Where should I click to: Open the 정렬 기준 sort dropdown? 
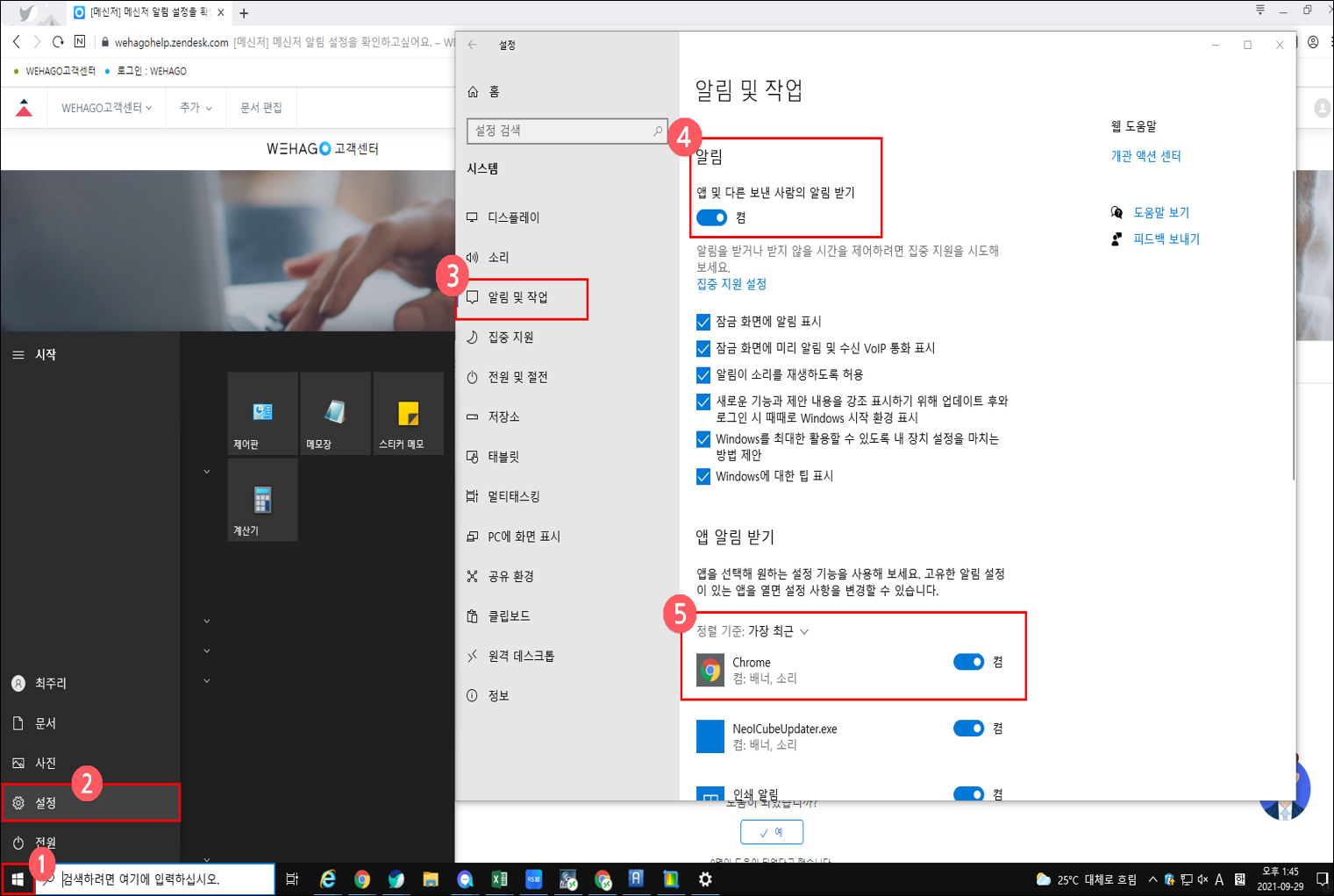pos(777,631)
